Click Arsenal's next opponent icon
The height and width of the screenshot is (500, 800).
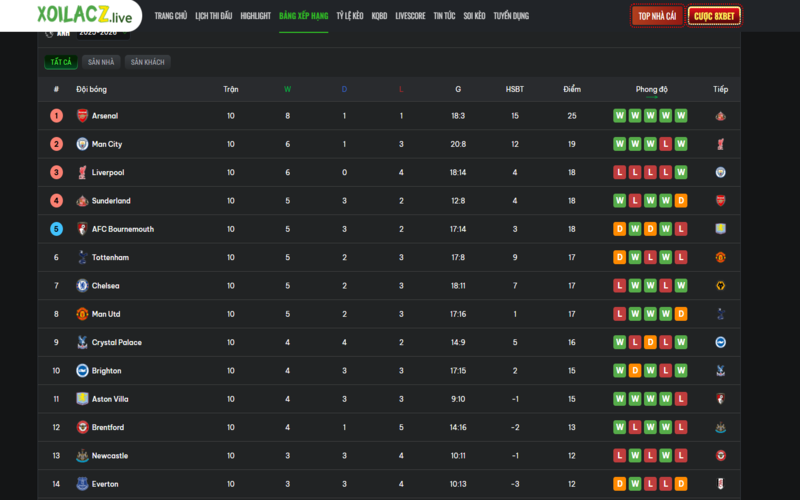point(720,116)
